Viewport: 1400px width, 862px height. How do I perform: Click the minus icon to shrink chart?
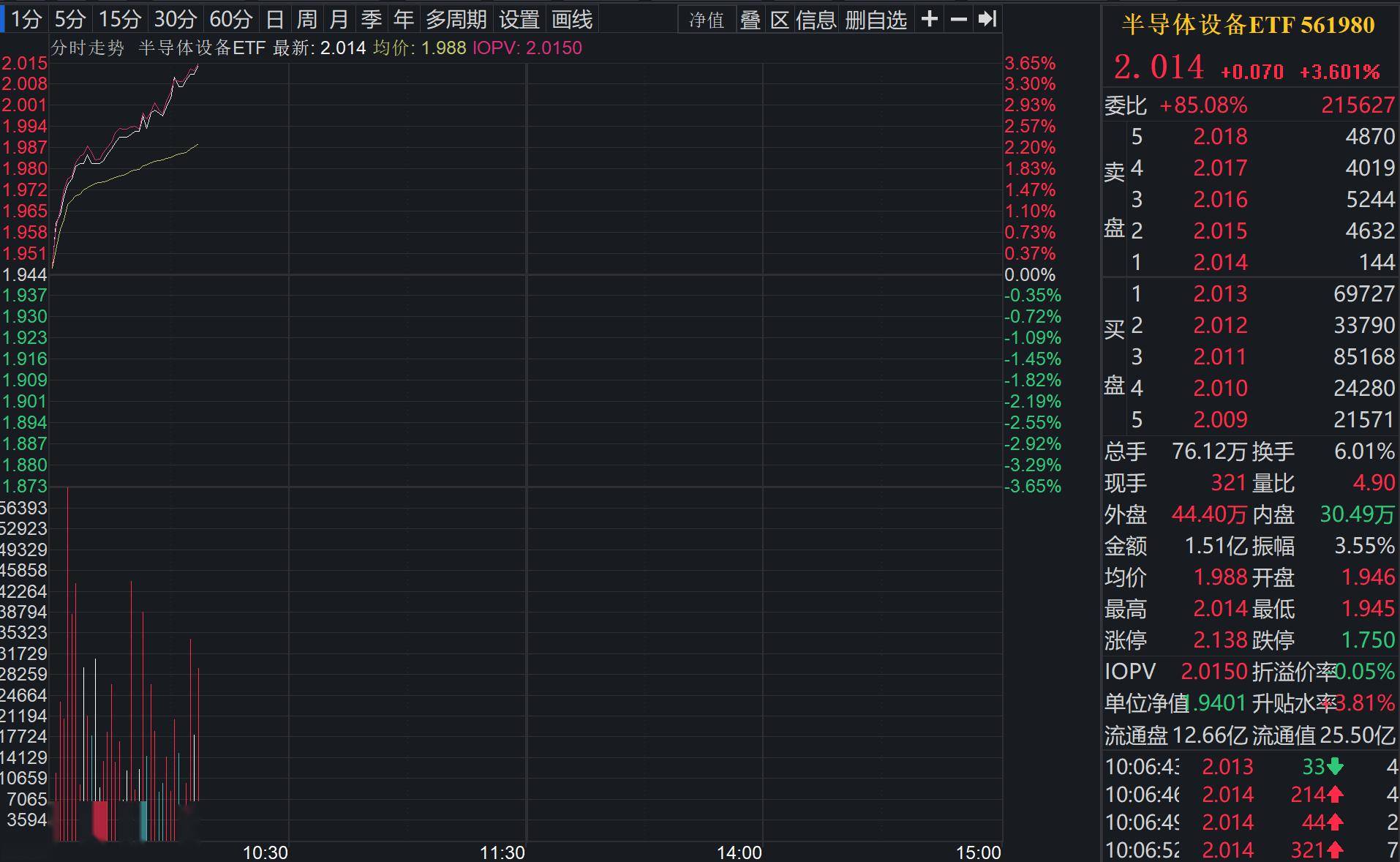click(958, 19)
